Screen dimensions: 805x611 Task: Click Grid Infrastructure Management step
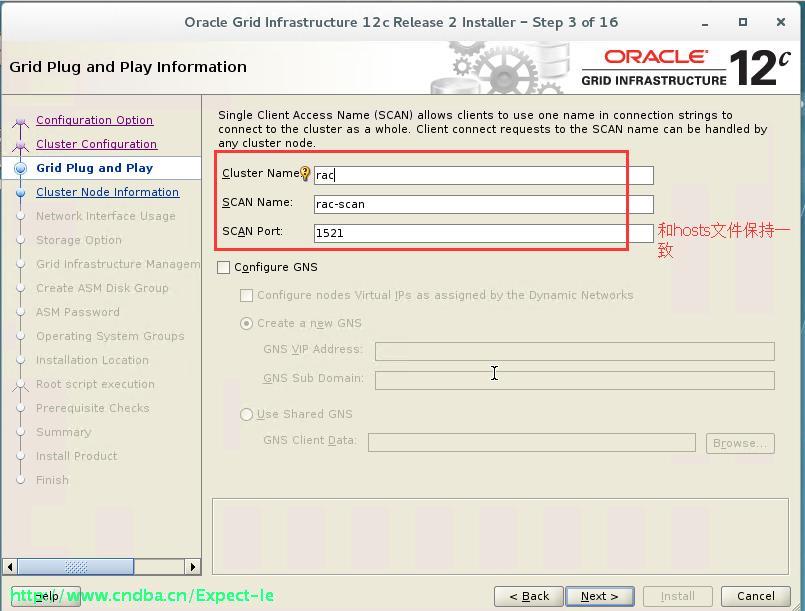(118, 264)
